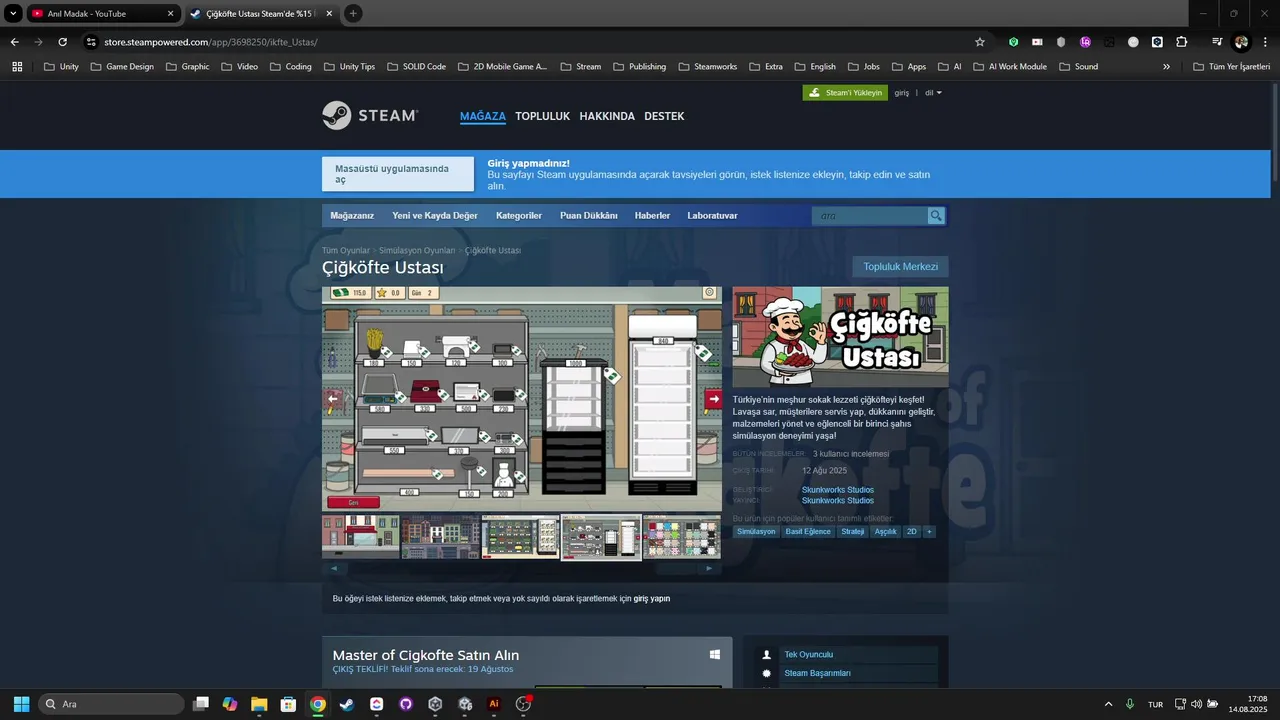Select TOPLULUK in Steam header
This screenshot has height=720, width=1280.
[x=542, y=116]
